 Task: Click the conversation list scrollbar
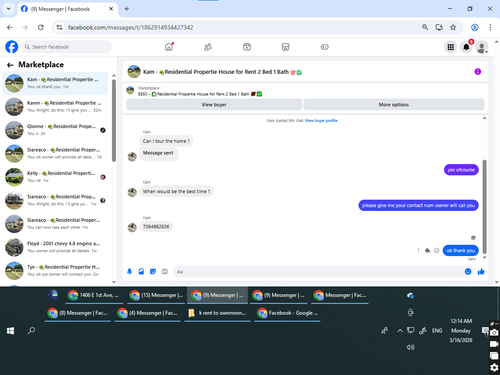pyautogui.click(x=114, y=120)
